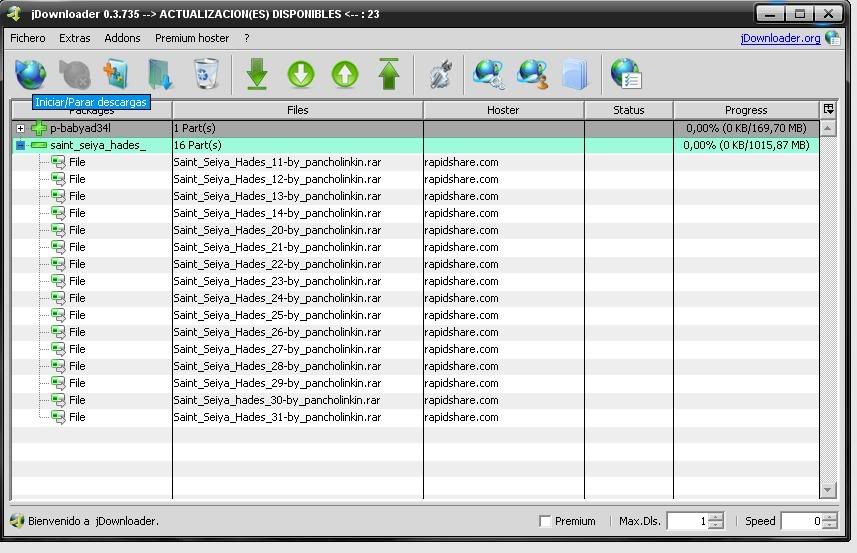The image size is (857, 553).
Task: Click globe icon beside jDownloader.org link
Action: click(833, 38)
